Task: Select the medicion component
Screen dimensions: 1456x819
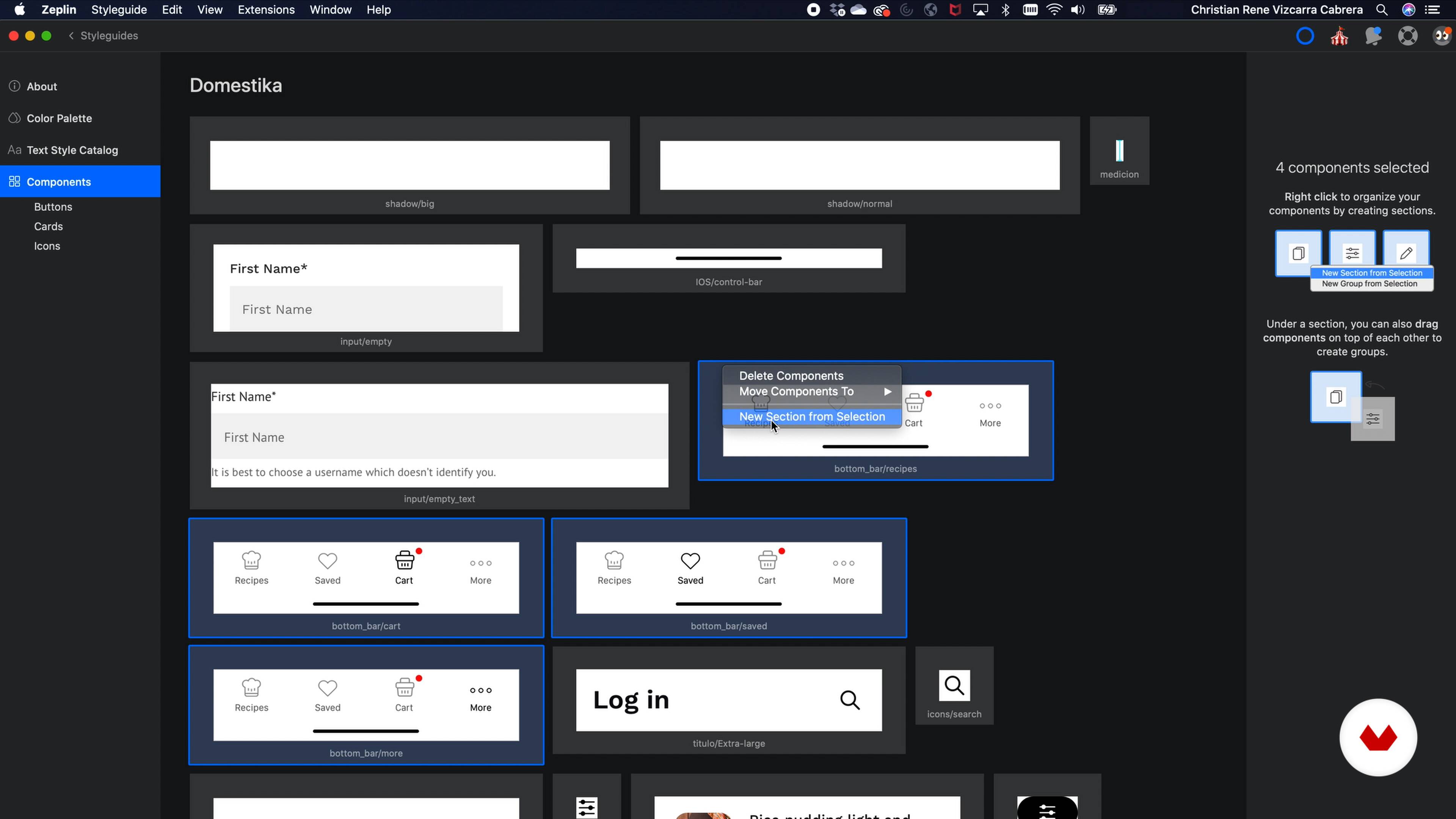Action: [x=1119, y=151]
